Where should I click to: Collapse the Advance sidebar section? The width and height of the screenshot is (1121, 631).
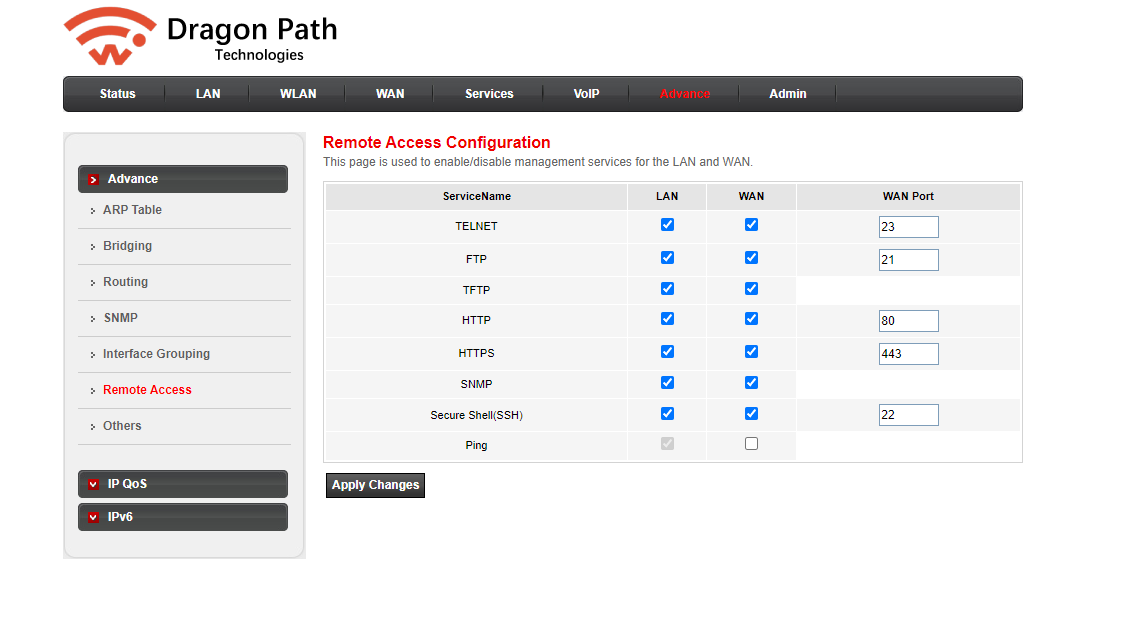point(183,179)
